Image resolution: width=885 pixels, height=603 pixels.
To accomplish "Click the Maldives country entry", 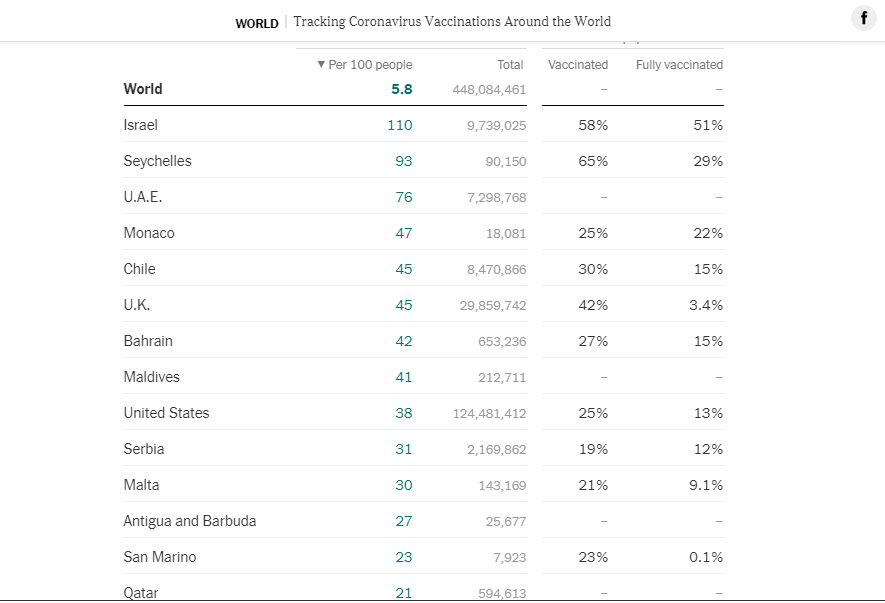I will 152,377.
